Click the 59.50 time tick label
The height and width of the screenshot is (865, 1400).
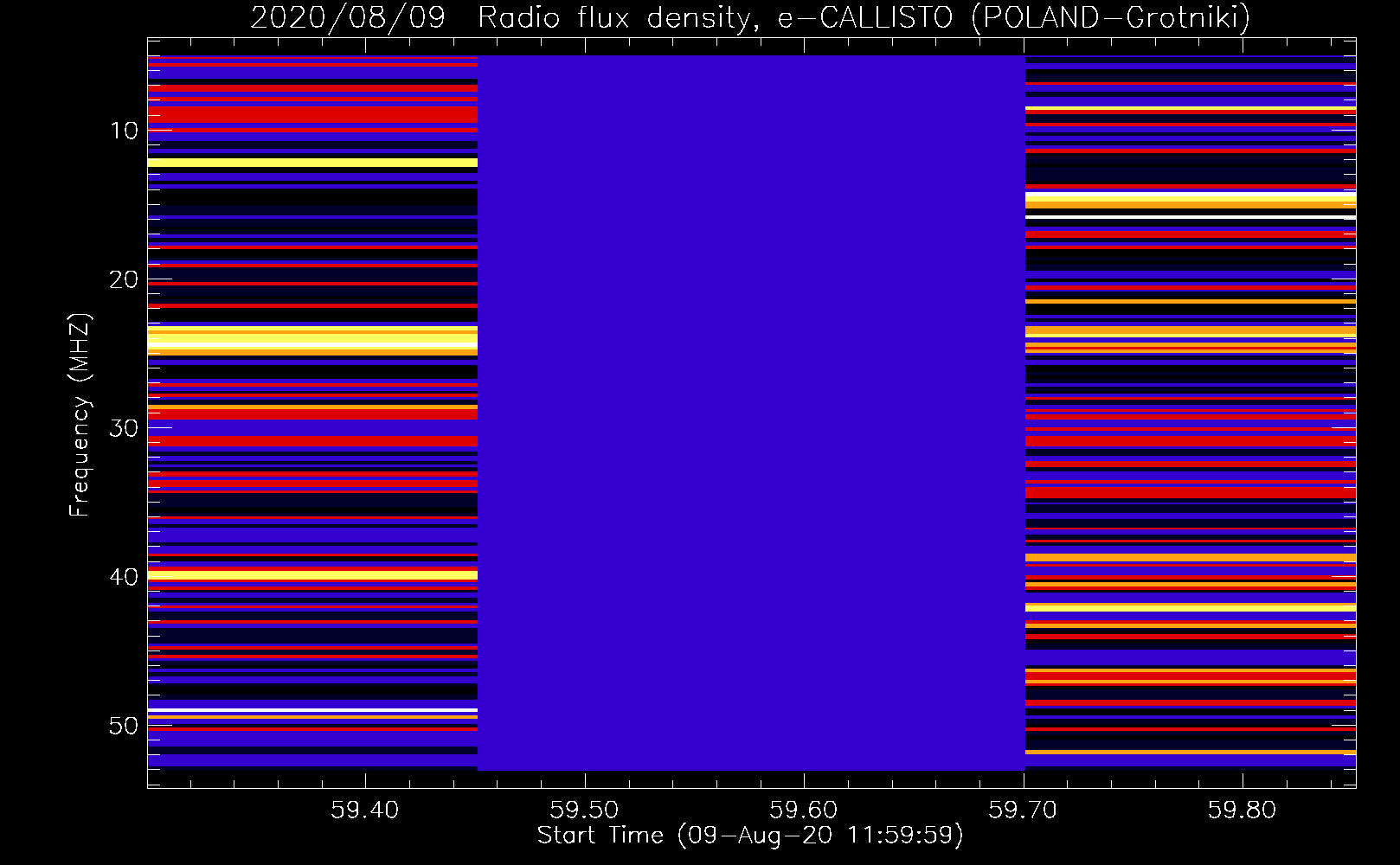pyautogui.click(x=585, y=810)
